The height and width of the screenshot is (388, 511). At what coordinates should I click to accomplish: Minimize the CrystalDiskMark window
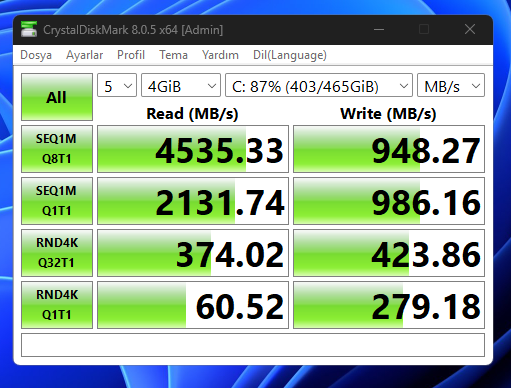(379, 29)
